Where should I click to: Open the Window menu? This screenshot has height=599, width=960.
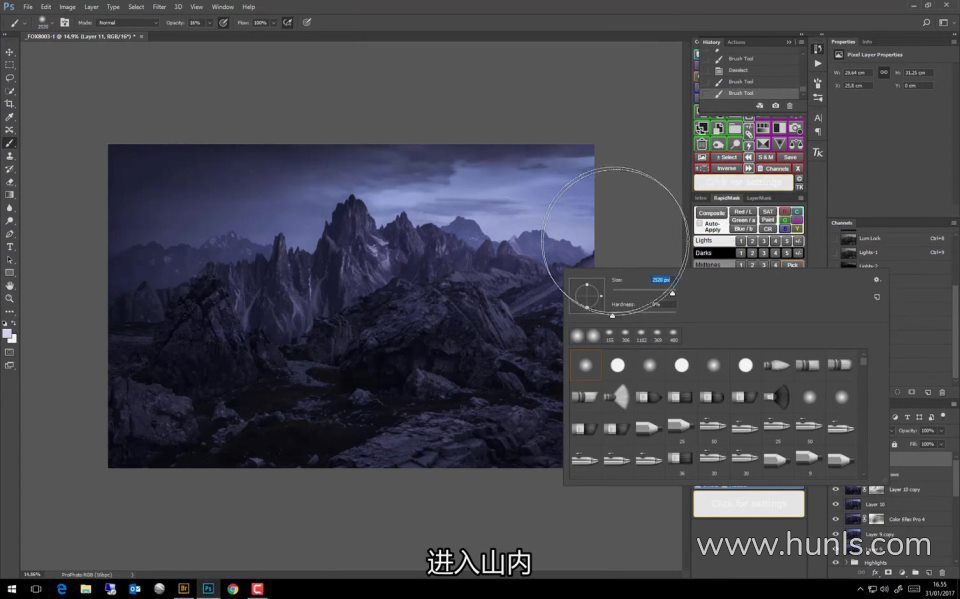pos(222,7)
